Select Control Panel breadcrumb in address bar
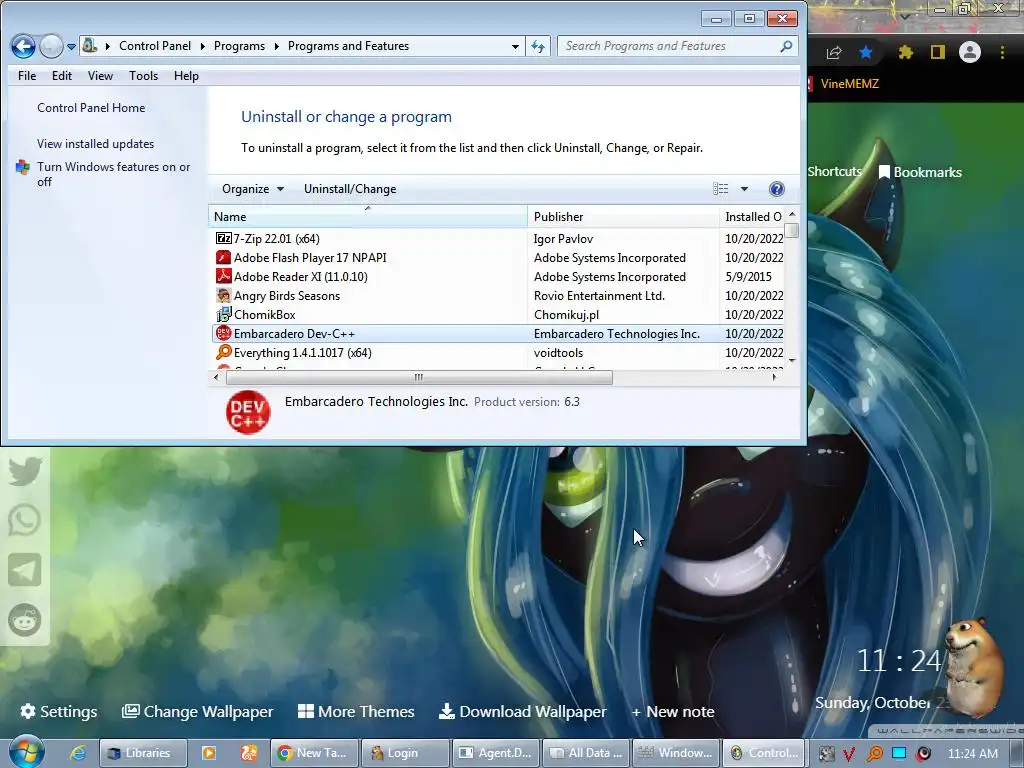 [x=155, y=46]
